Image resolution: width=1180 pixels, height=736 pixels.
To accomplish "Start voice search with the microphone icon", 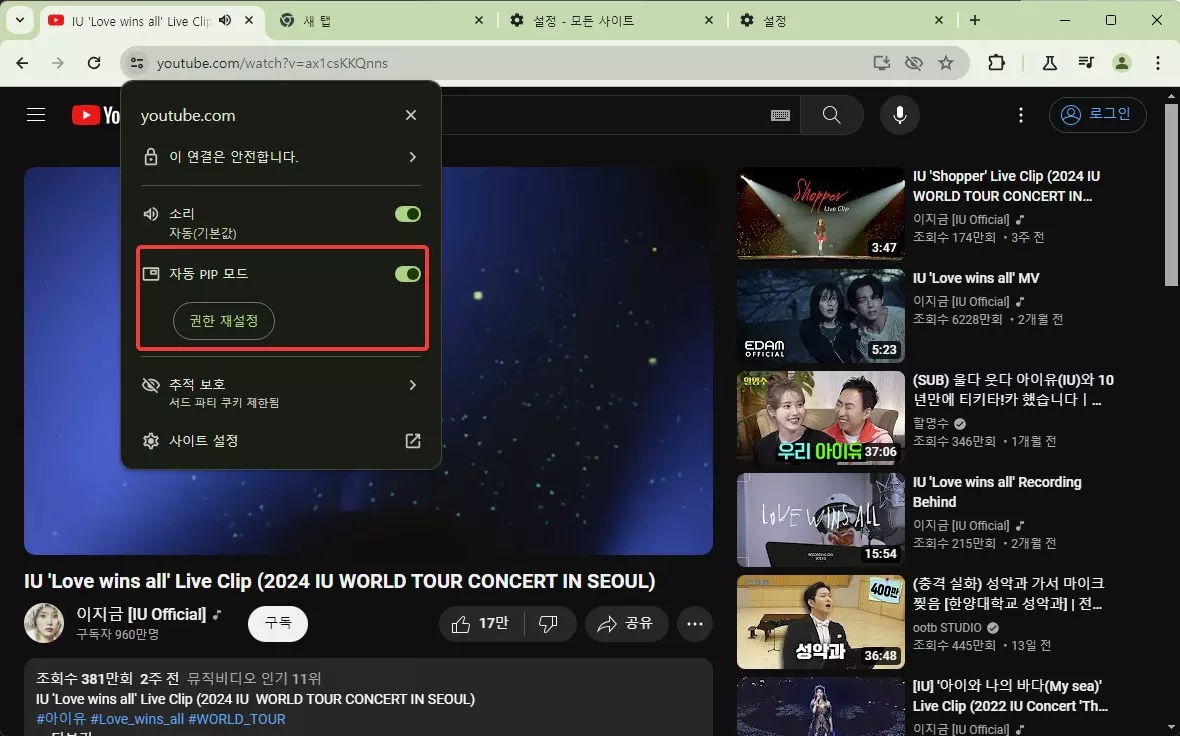I will pos(898,114).
